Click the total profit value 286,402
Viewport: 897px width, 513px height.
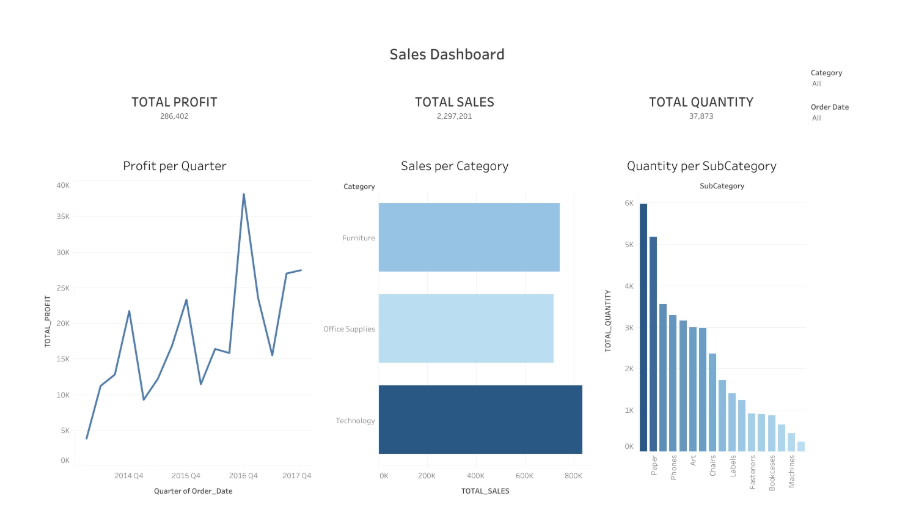pyautogui.click(x=174, y=116)
